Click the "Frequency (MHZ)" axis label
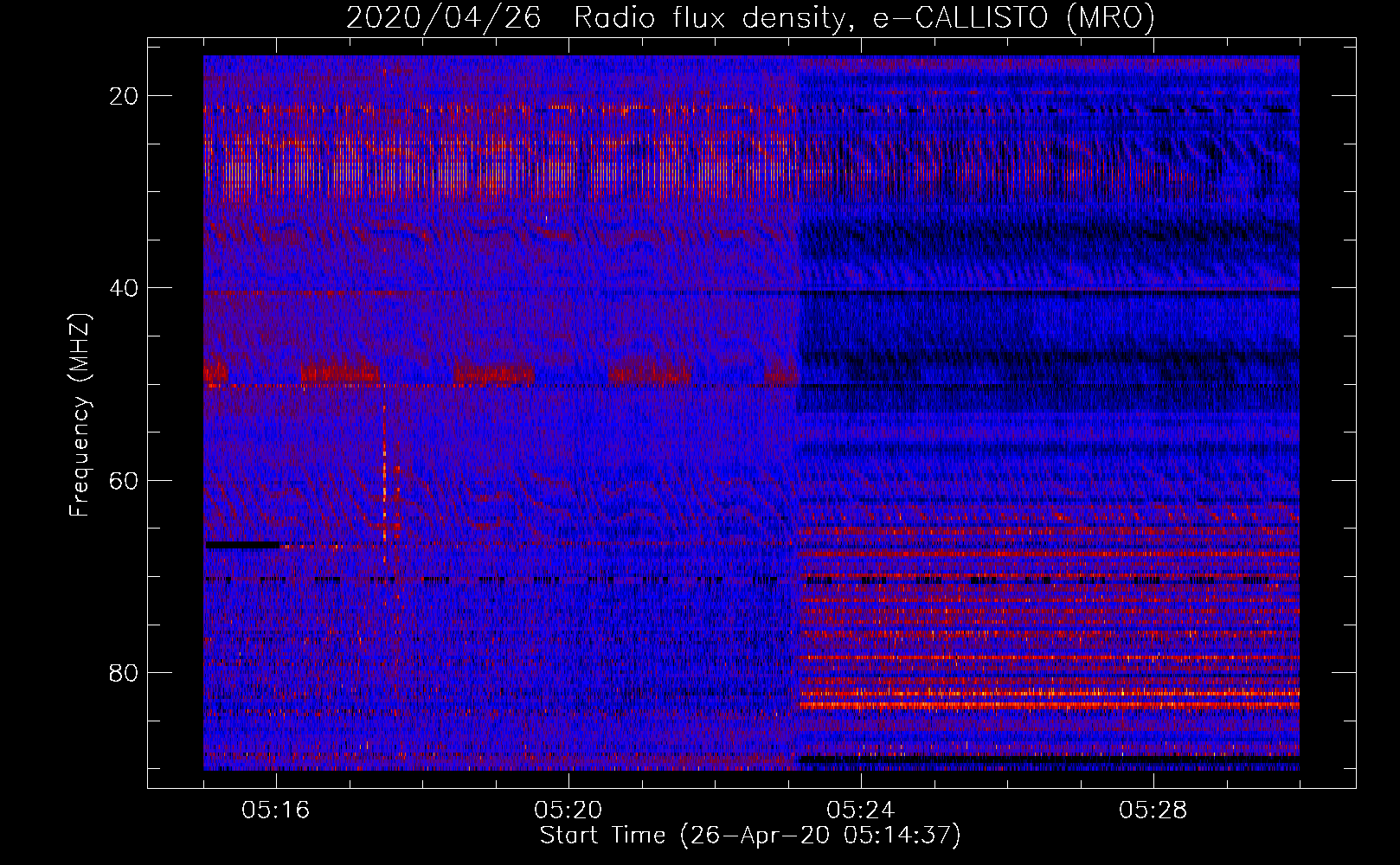Viewport: 1400px width, 865px height. coord(80,415)
